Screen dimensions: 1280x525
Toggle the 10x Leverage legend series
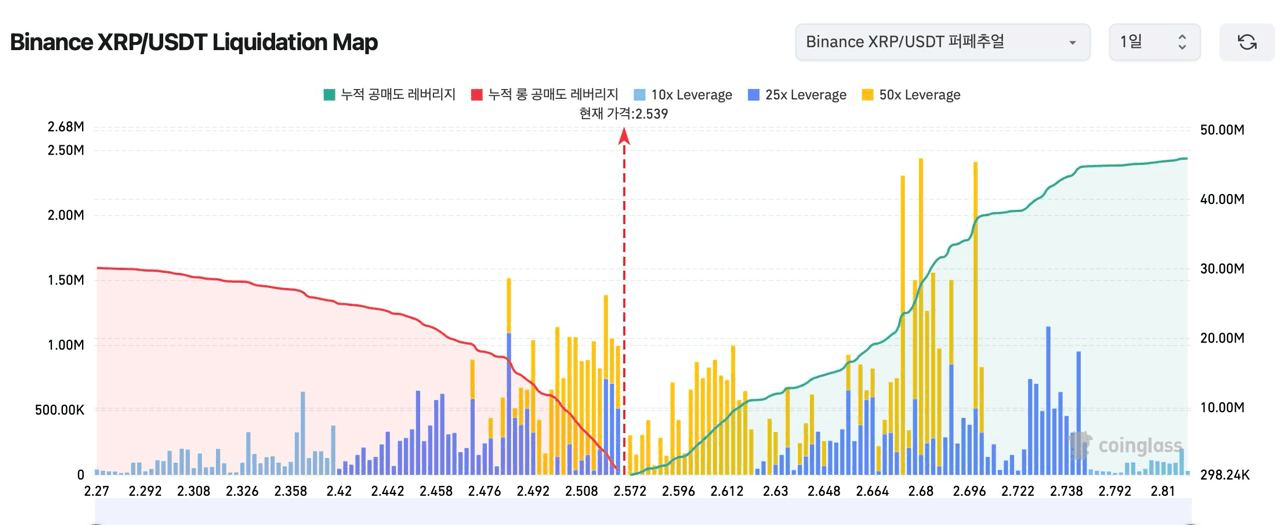683,95
